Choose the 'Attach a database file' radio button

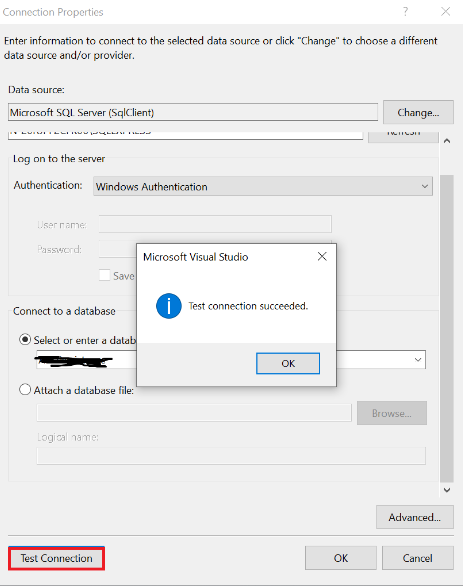pyautogui.click(x=25, y=390)
